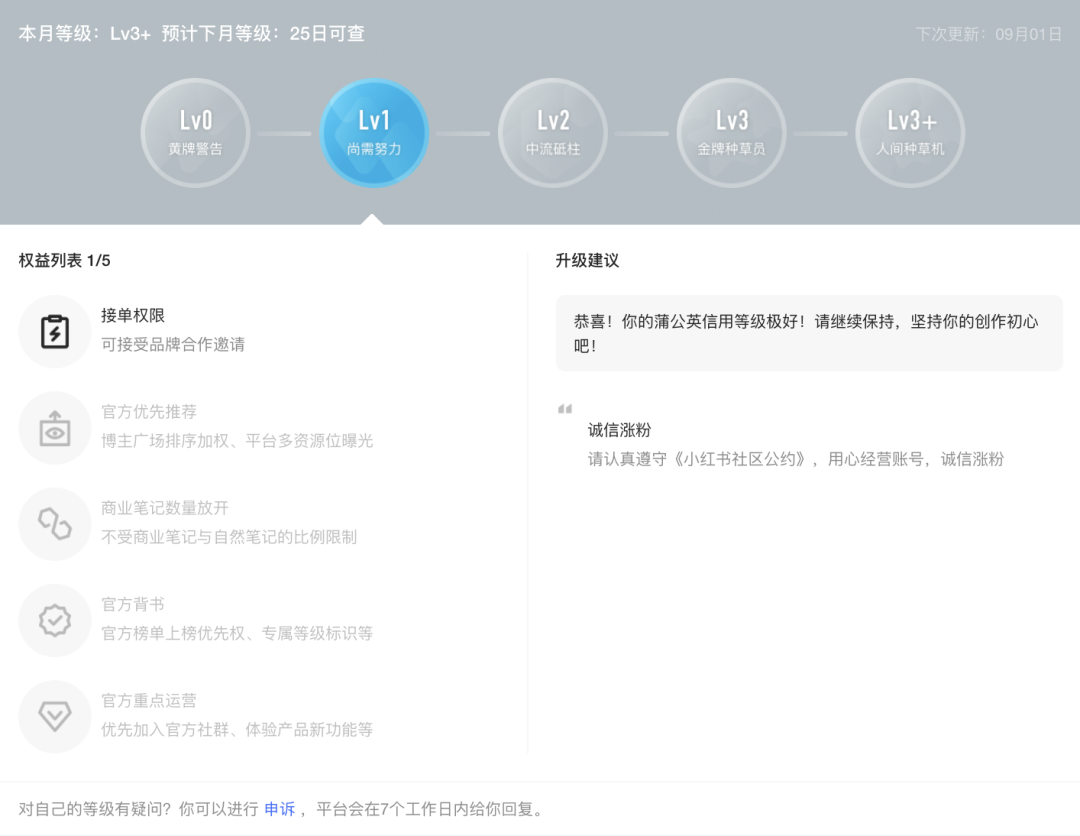1080x836 pixels.
Task: Click the 权益列表 1/5 heading
Action: [65, 260]
